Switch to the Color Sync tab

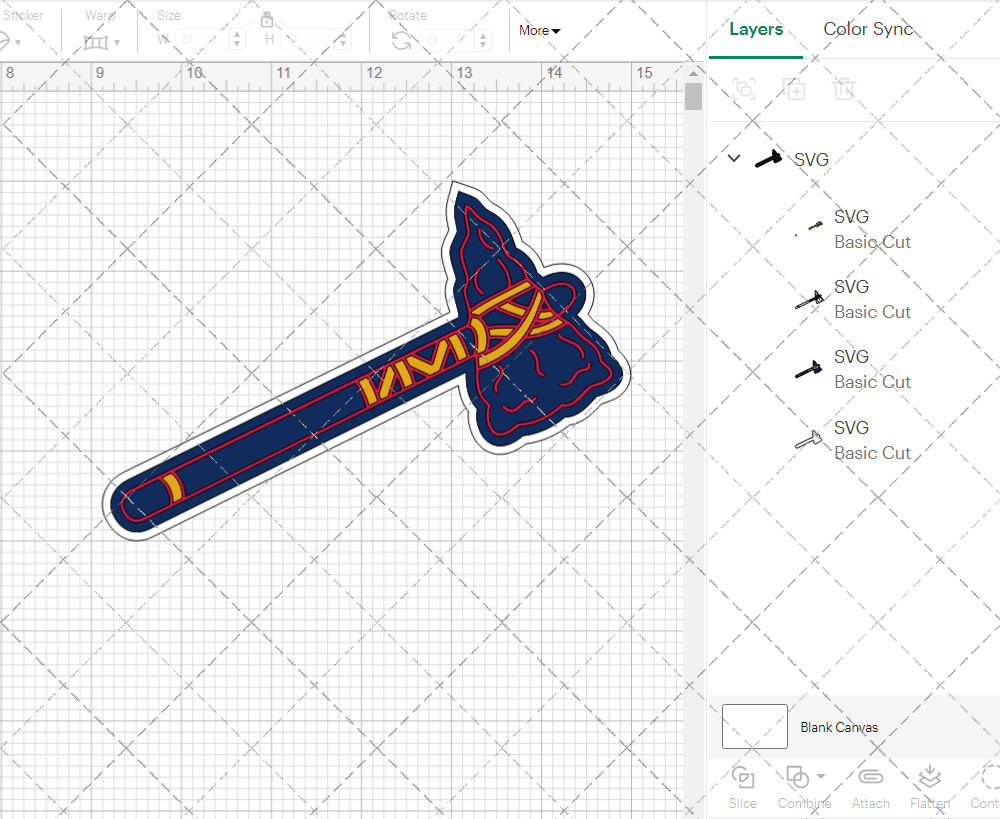pyautogui.click(x=868, y=29)
